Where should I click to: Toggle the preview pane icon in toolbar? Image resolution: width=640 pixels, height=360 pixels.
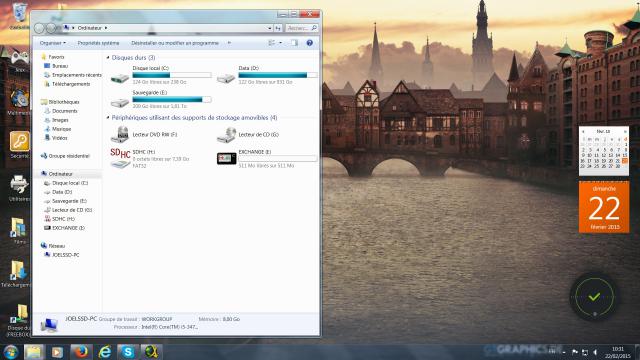tap(294, 43)
